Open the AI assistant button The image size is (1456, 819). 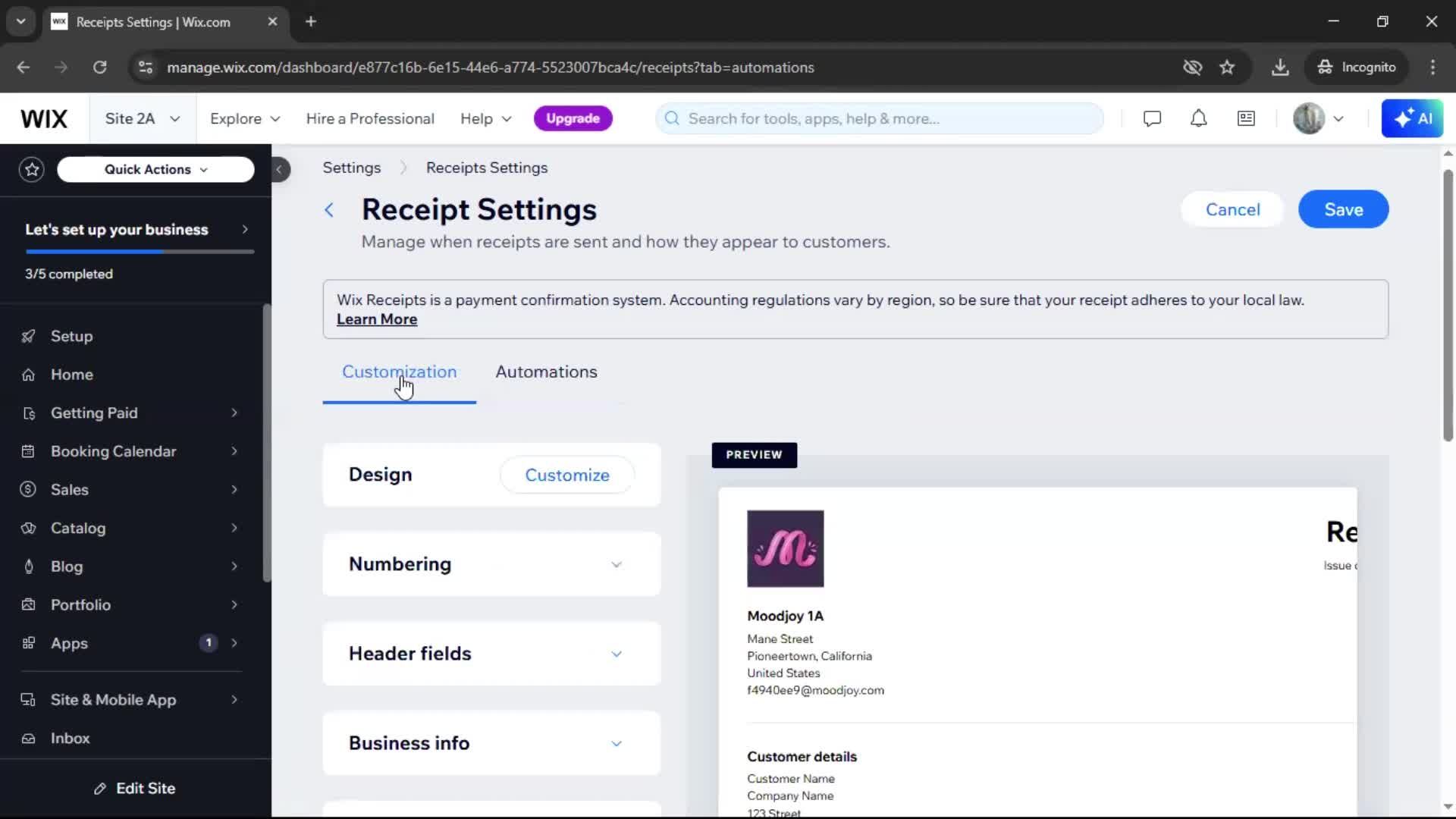1412,119
